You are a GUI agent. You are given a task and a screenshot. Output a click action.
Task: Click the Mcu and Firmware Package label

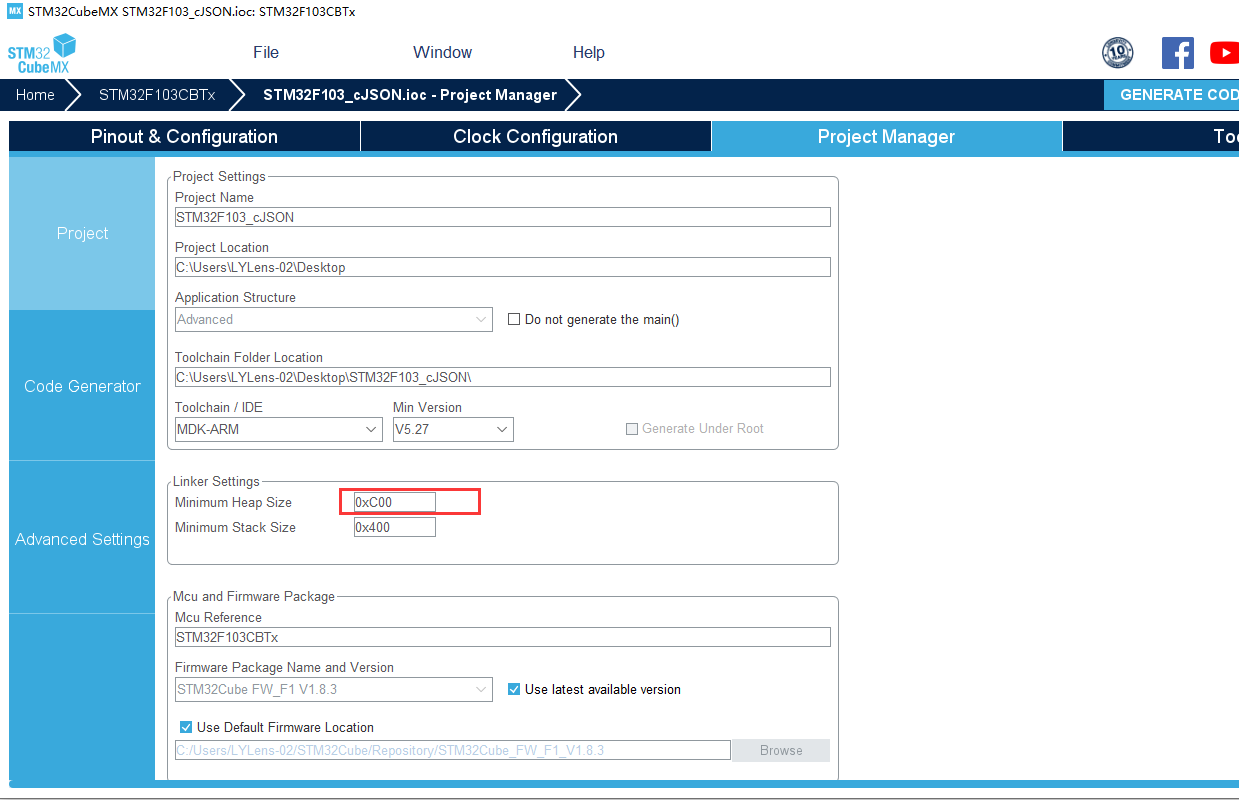254,596
